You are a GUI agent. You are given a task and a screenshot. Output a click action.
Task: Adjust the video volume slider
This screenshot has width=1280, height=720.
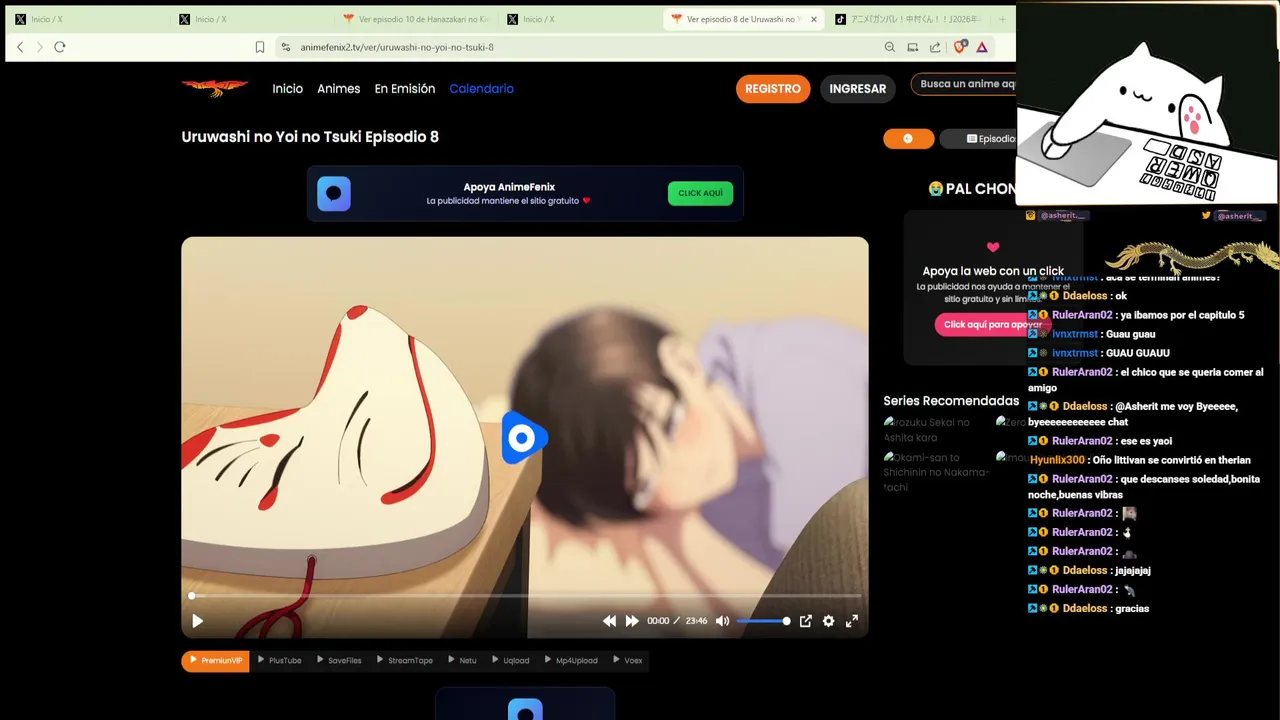(x=763, y=621)
